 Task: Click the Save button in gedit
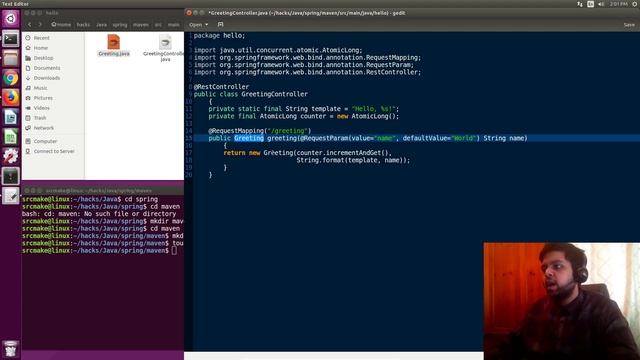click(629, 24)
